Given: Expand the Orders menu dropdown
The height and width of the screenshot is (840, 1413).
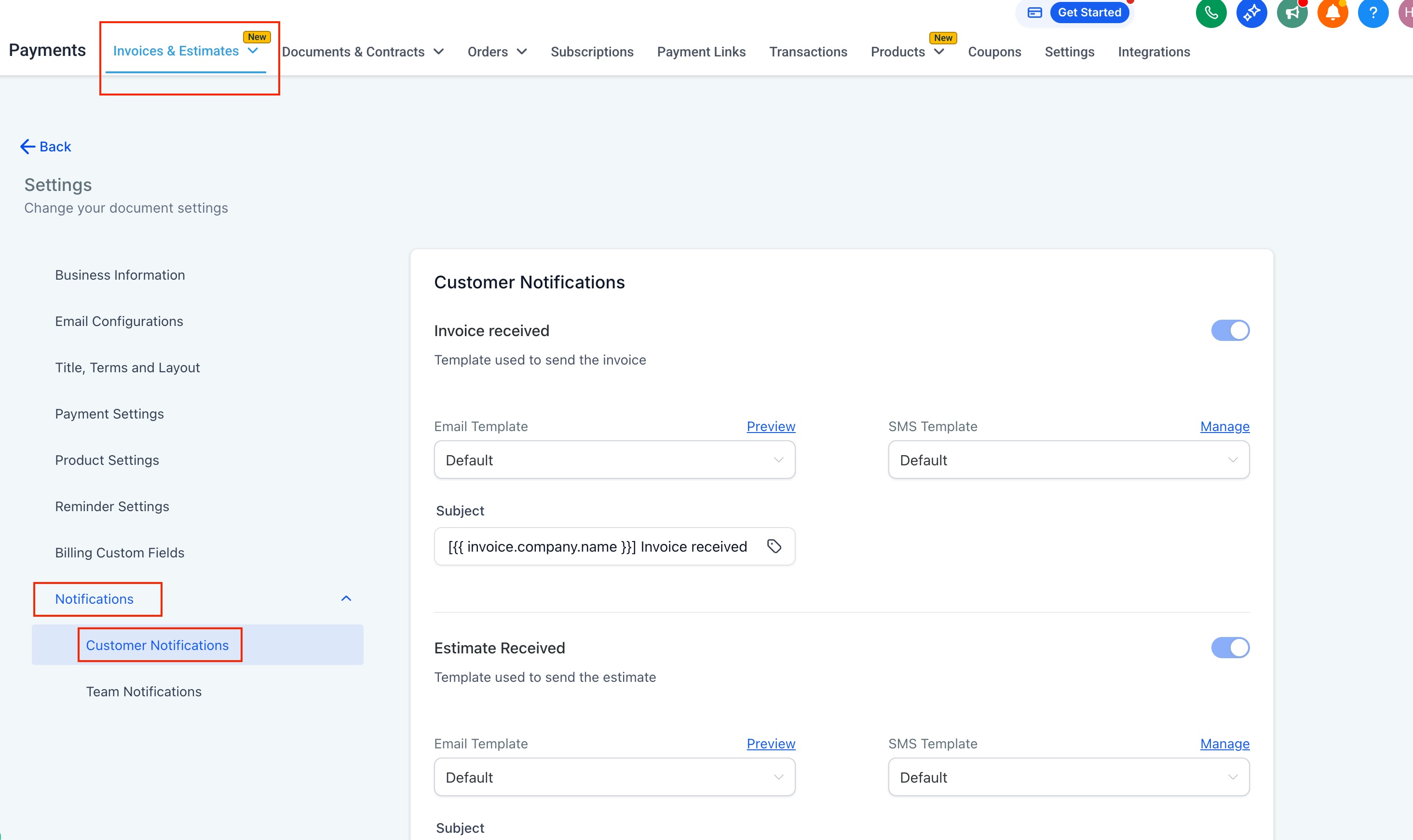Looking at the screenshot, I should pyautogui.click(x=497, y=52).
